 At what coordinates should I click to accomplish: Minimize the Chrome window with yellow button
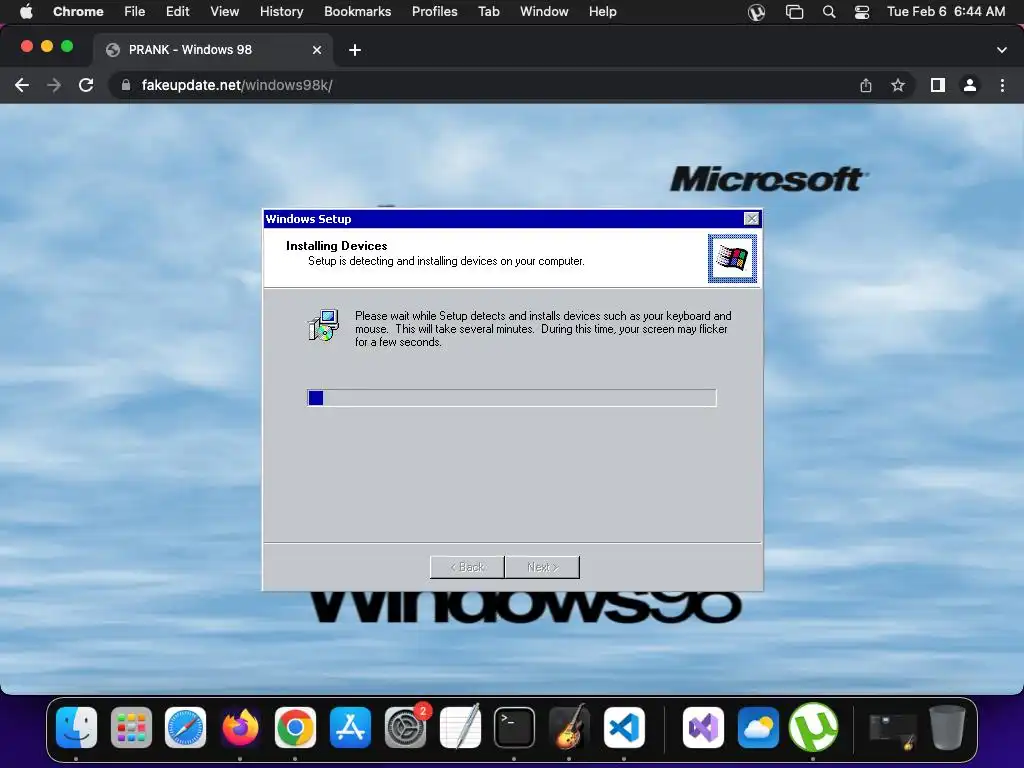[47, 46]
